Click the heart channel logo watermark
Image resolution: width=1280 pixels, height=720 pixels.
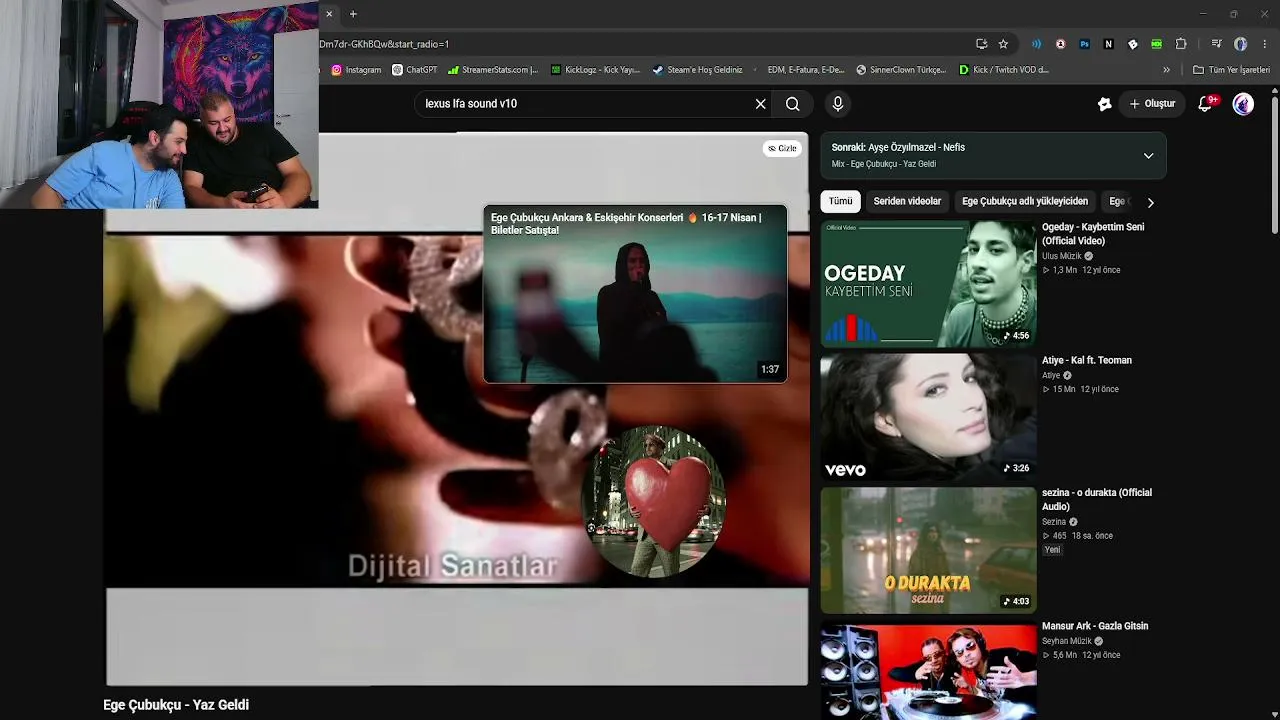point(656,501)
